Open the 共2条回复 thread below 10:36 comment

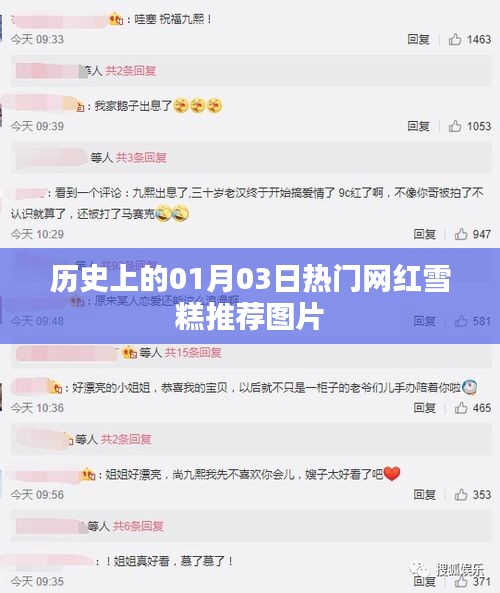tap(126, 439)
